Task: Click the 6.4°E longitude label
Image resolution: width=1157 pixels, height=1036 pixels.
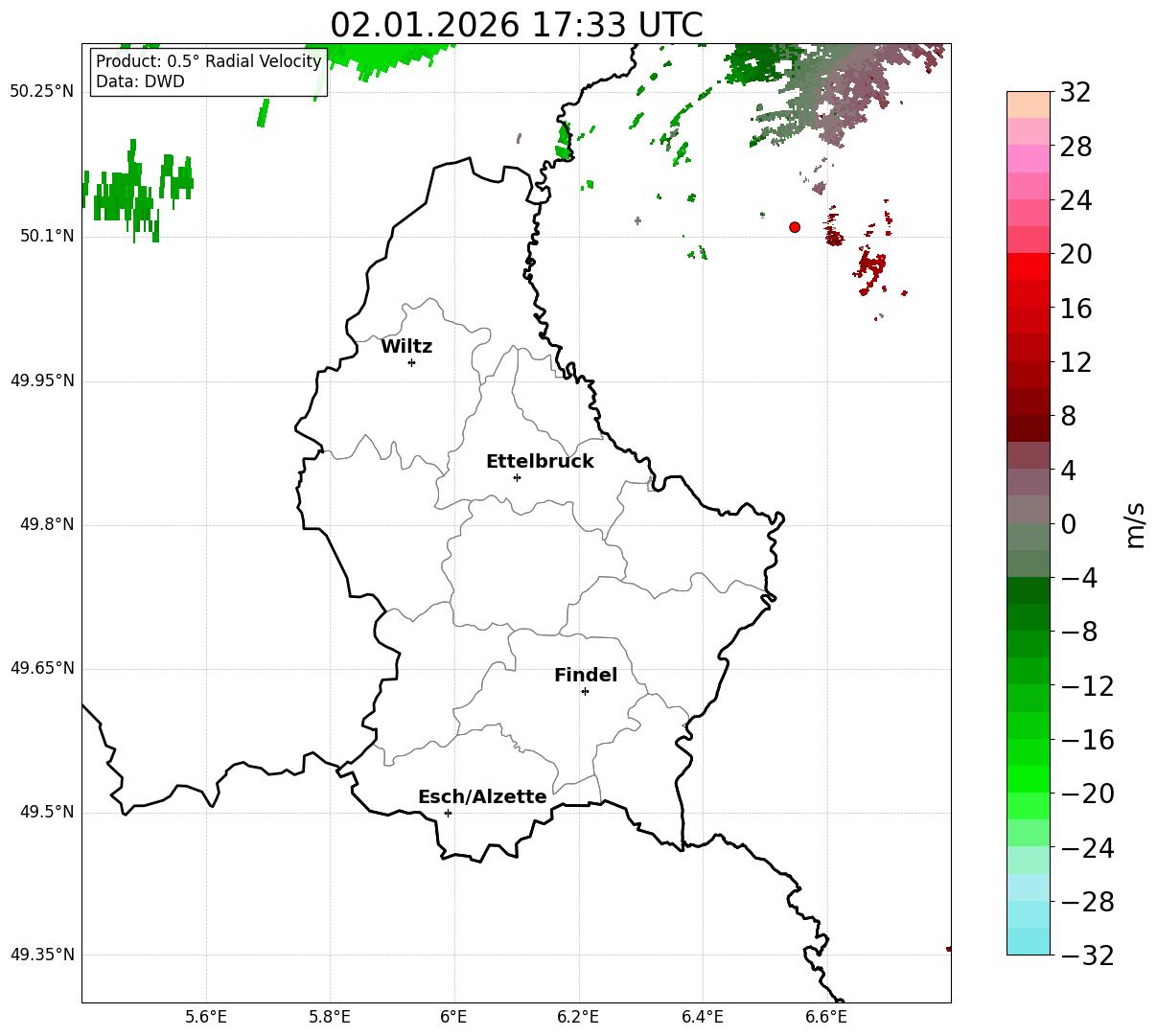Action: coord(702,1017)
